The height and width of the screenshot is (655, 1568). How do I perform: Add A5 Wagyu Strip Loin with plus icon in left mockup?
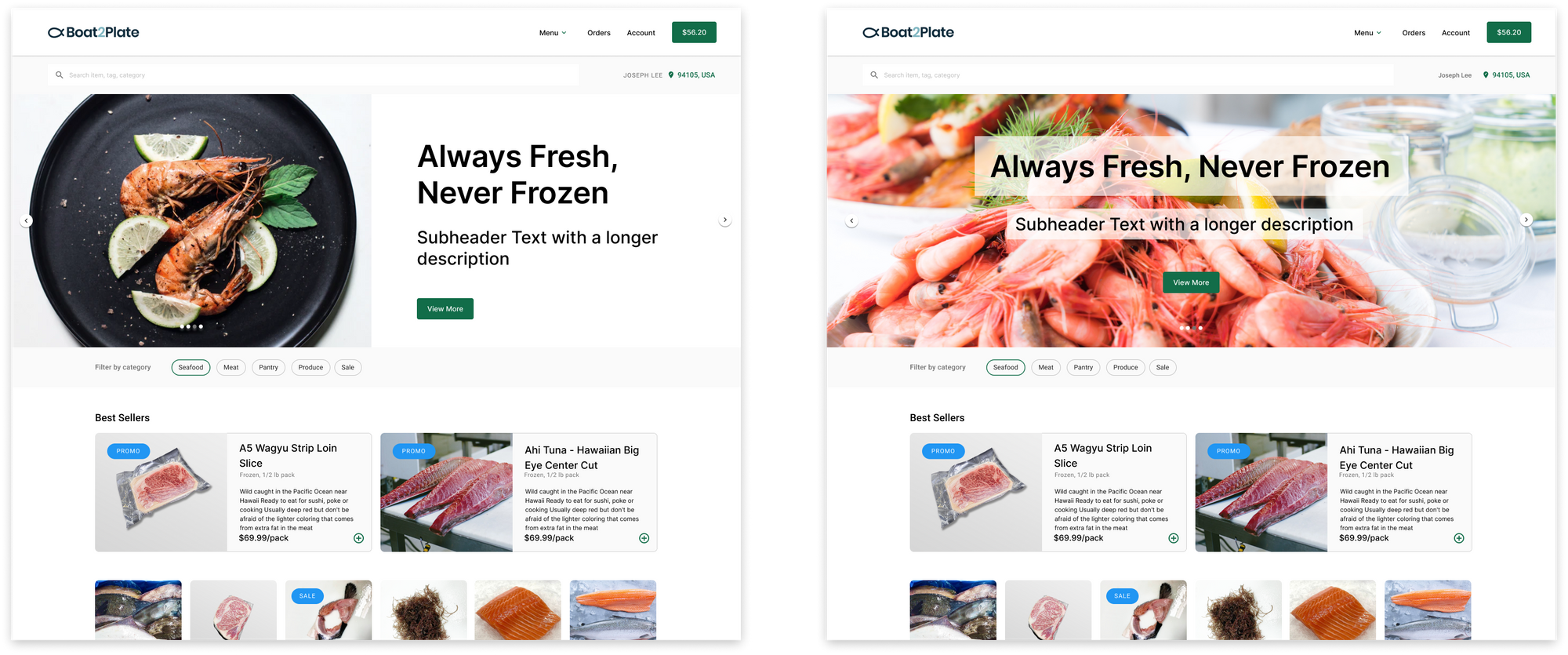tap(358, 538)
